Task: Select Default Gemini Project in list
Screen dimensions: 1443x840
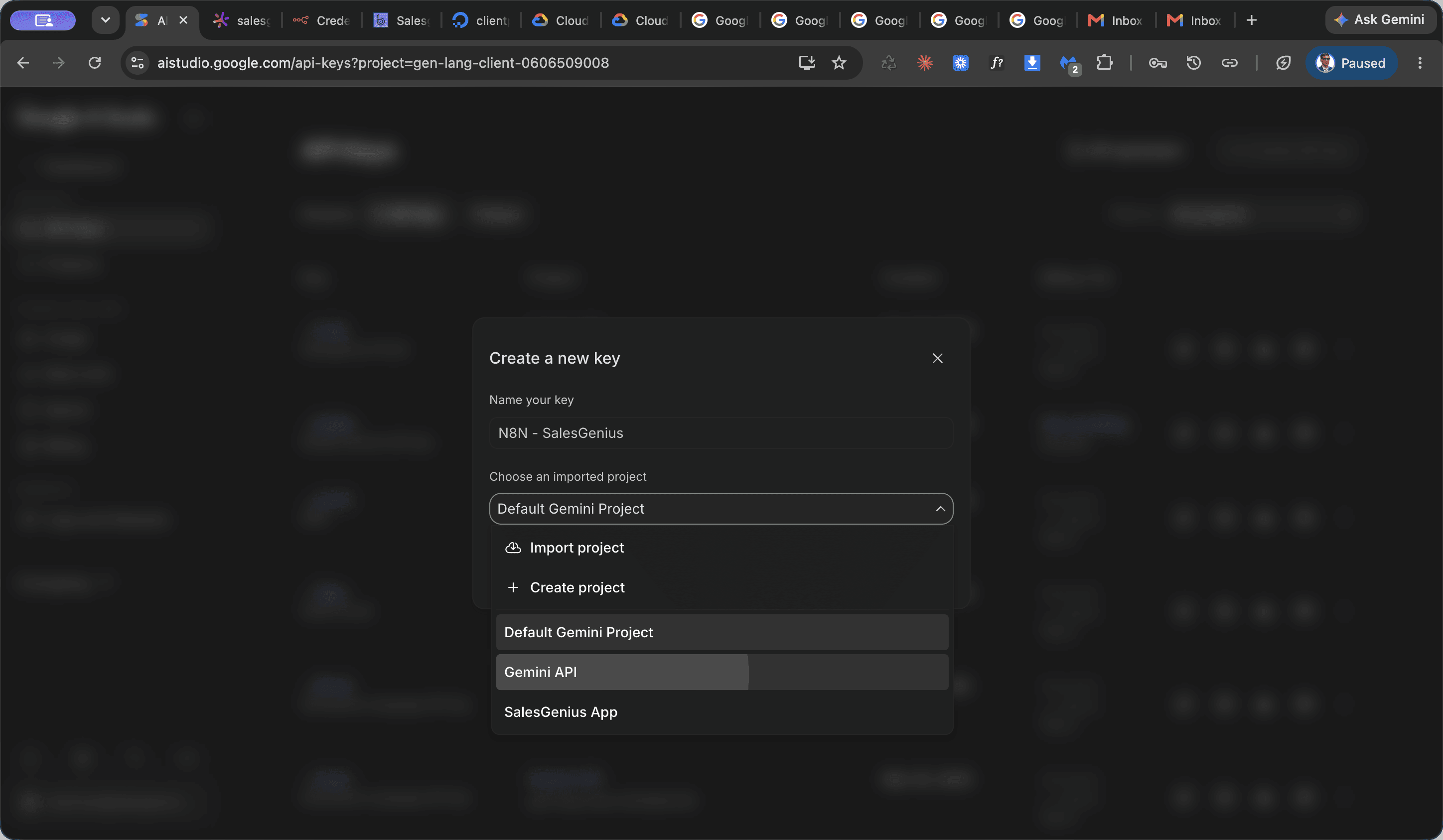Action: tap(721, 632)
